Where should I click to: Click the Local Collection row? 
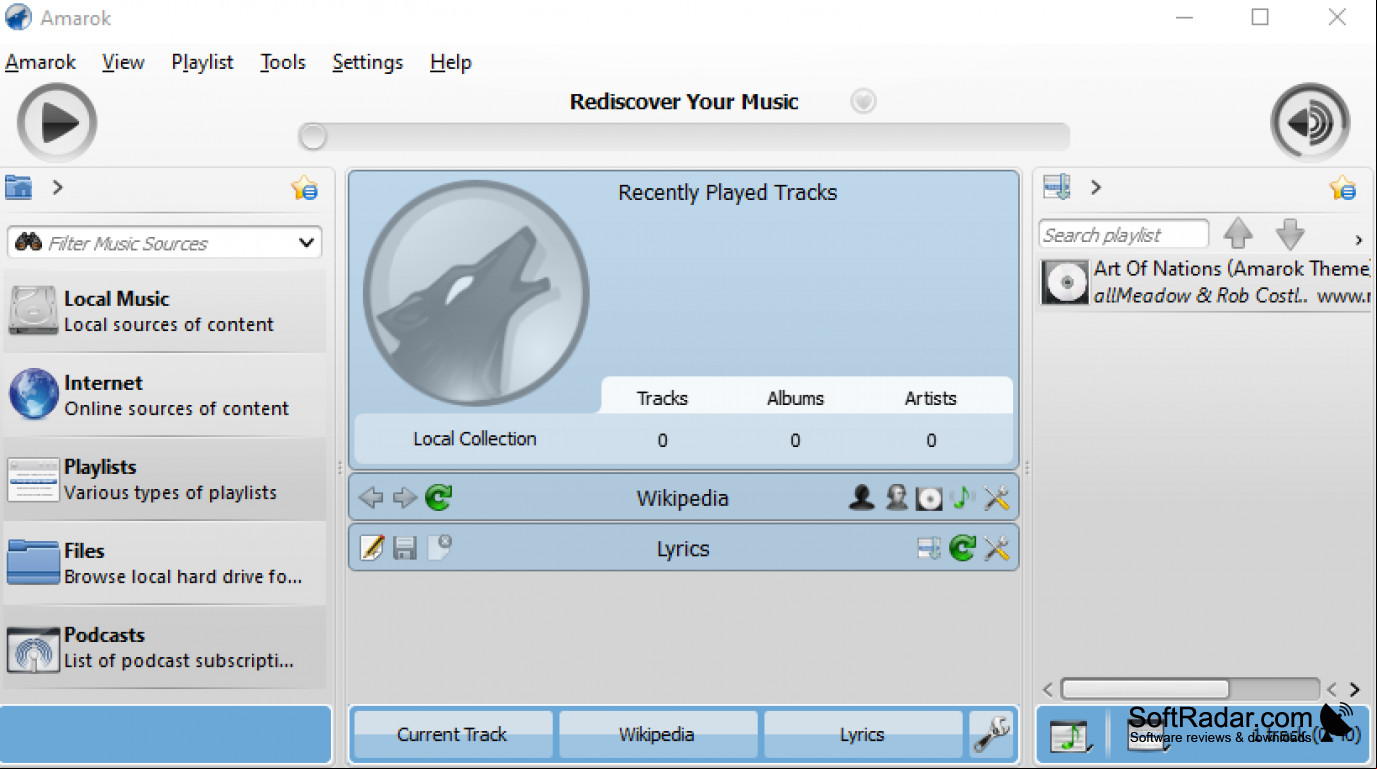pos(684,440)
